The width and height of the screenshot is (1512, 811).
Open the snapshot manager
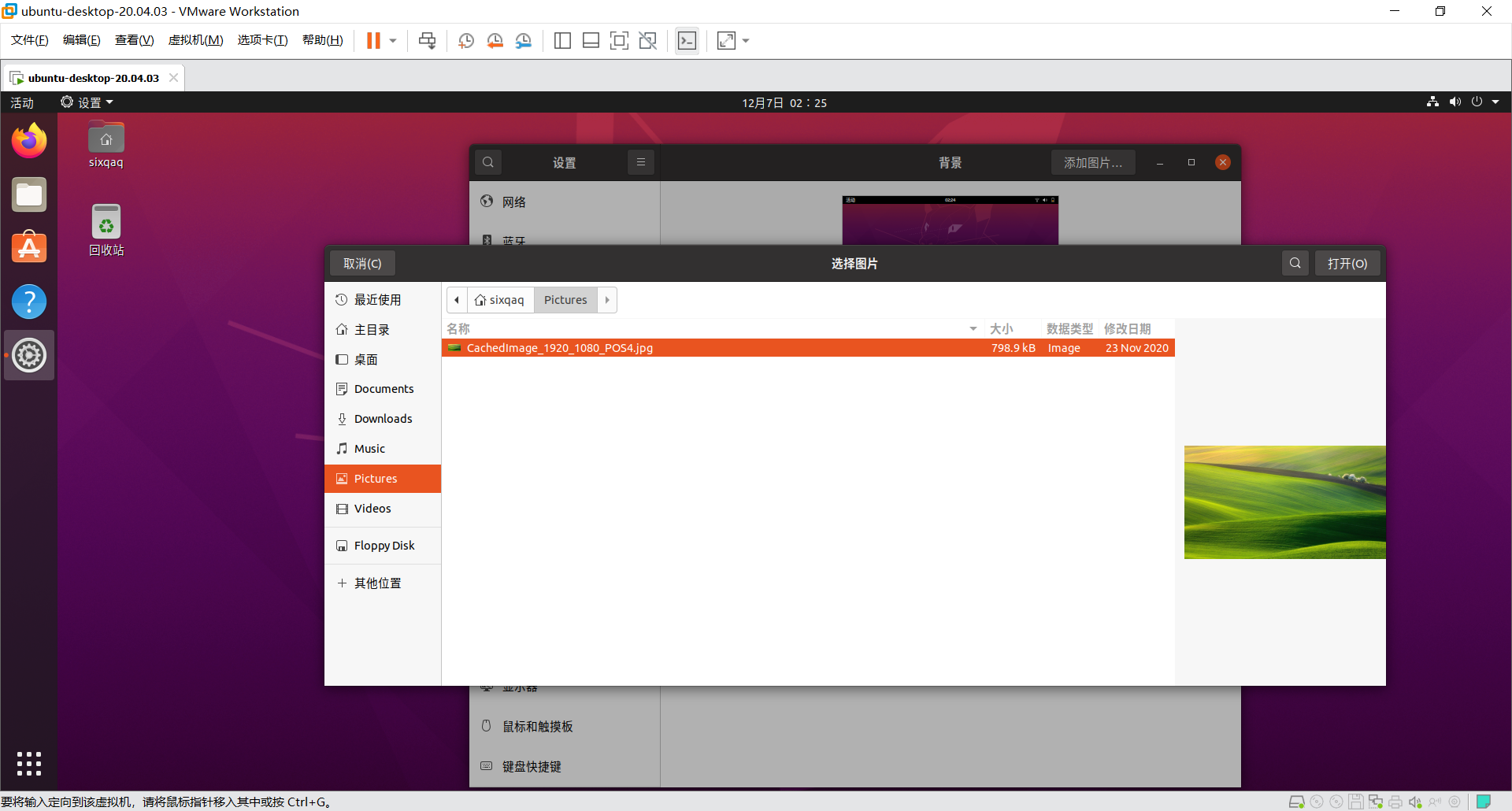pyautogui.click(x=524, y=40)
